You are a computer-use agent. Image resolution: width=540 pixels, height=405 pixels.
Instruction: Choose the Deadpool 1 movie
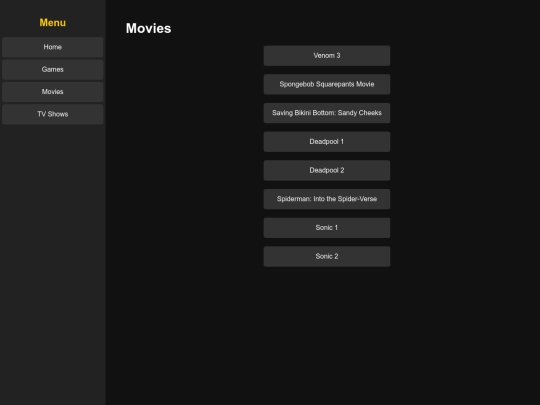tap(327, 142)
